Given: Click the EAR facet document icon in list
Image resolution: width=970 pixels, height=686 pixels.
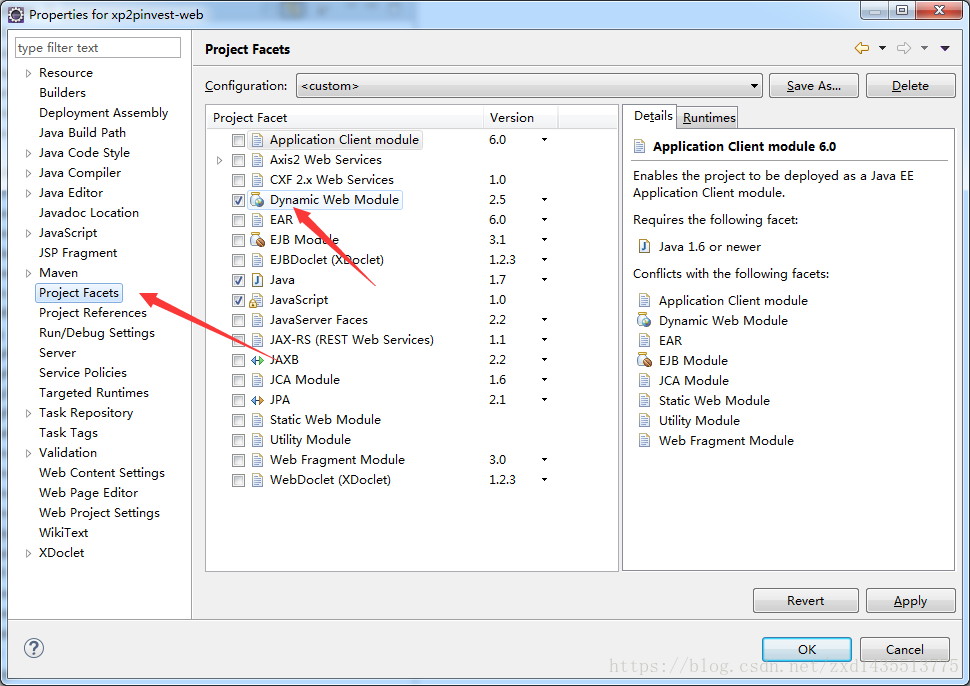Looking at the screenshot, I should (257, 220).
